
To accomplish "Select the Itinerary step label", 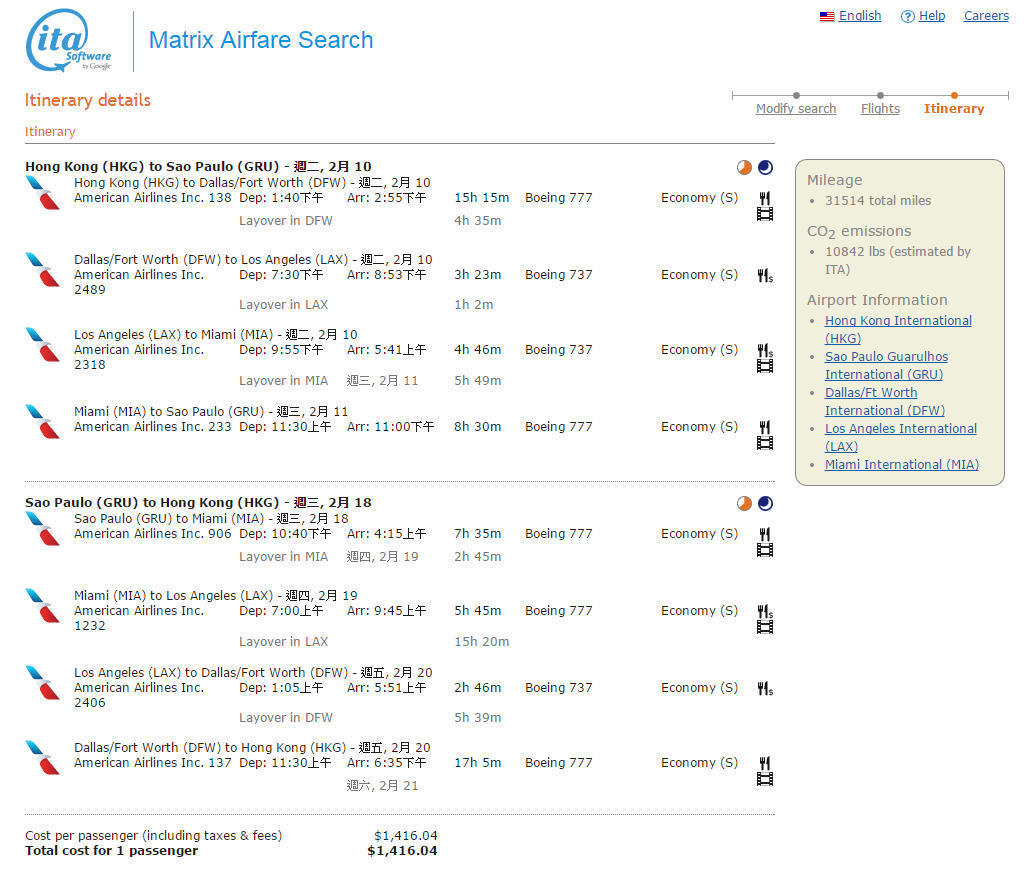I will point(953,109).
